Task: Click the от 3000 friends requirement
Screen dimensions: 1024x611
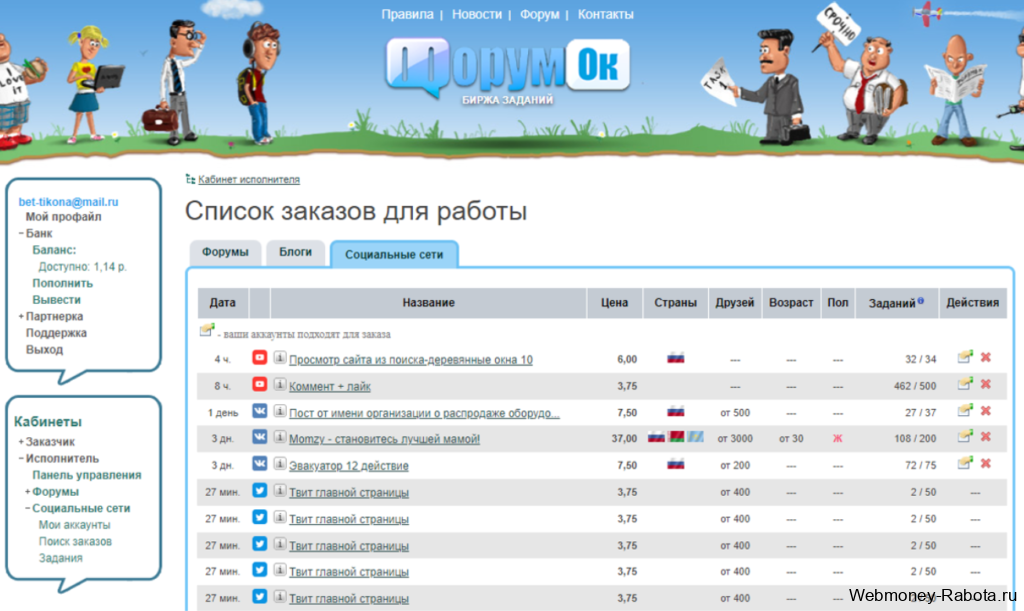Action: 735,439
